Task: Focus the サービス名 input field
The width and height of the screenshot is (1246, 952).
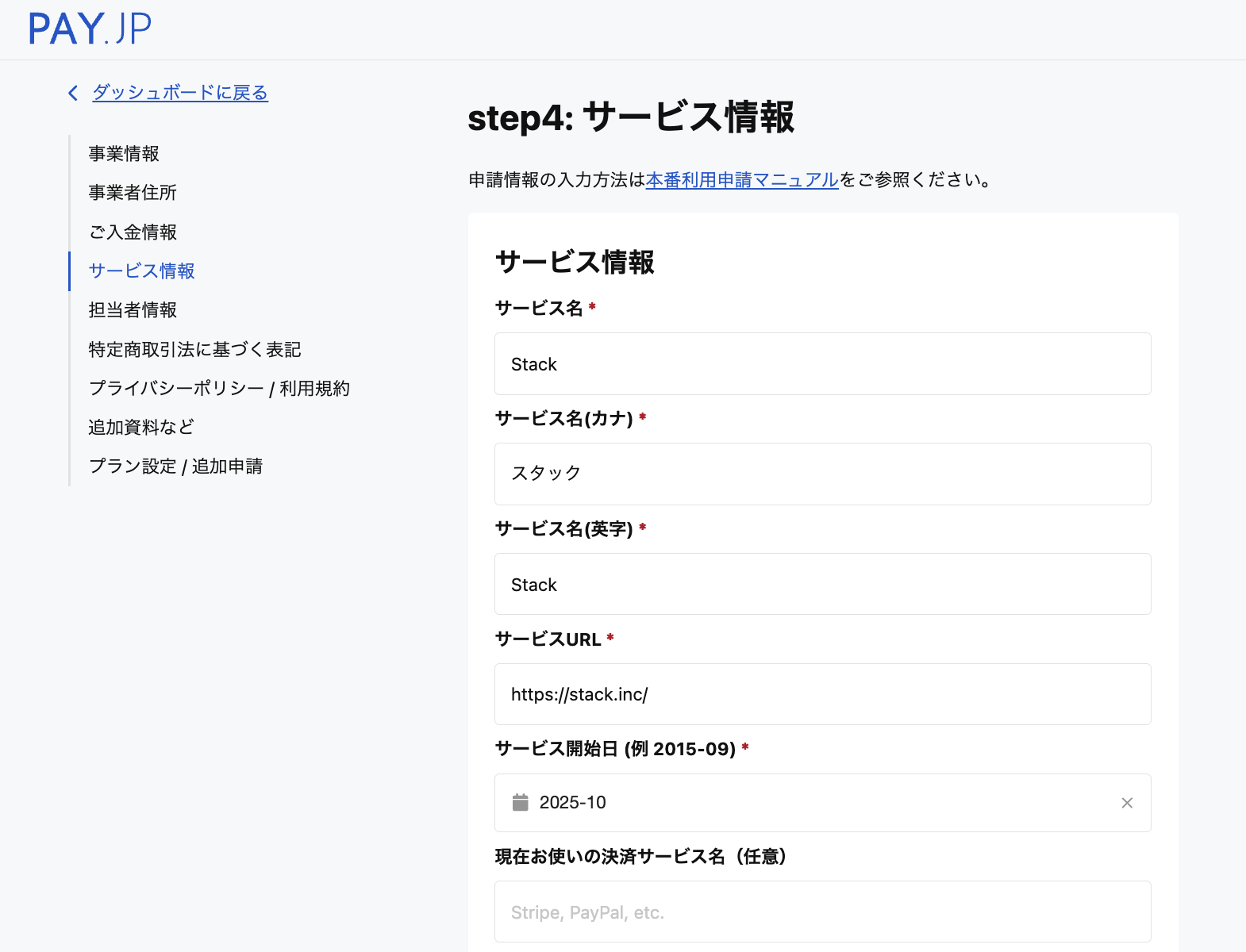Action: 823,364
